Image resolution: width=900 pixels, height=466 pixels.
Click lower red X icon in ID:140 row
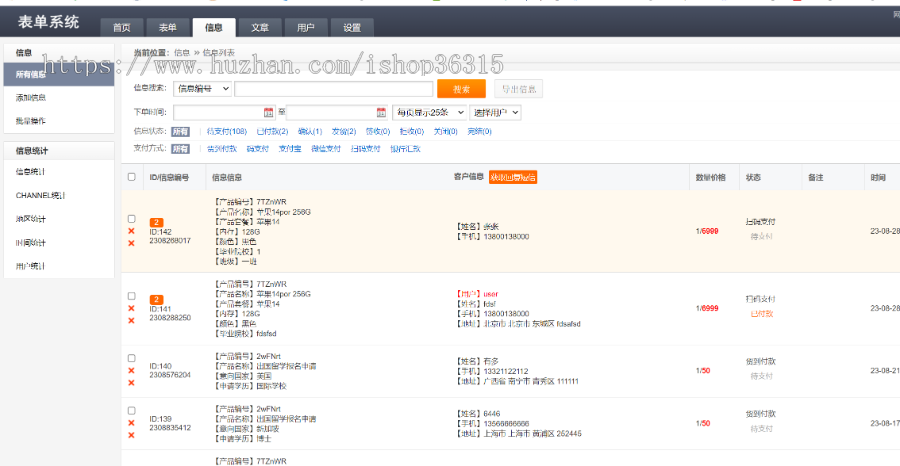pyautogui.click(x=131, y=382)
